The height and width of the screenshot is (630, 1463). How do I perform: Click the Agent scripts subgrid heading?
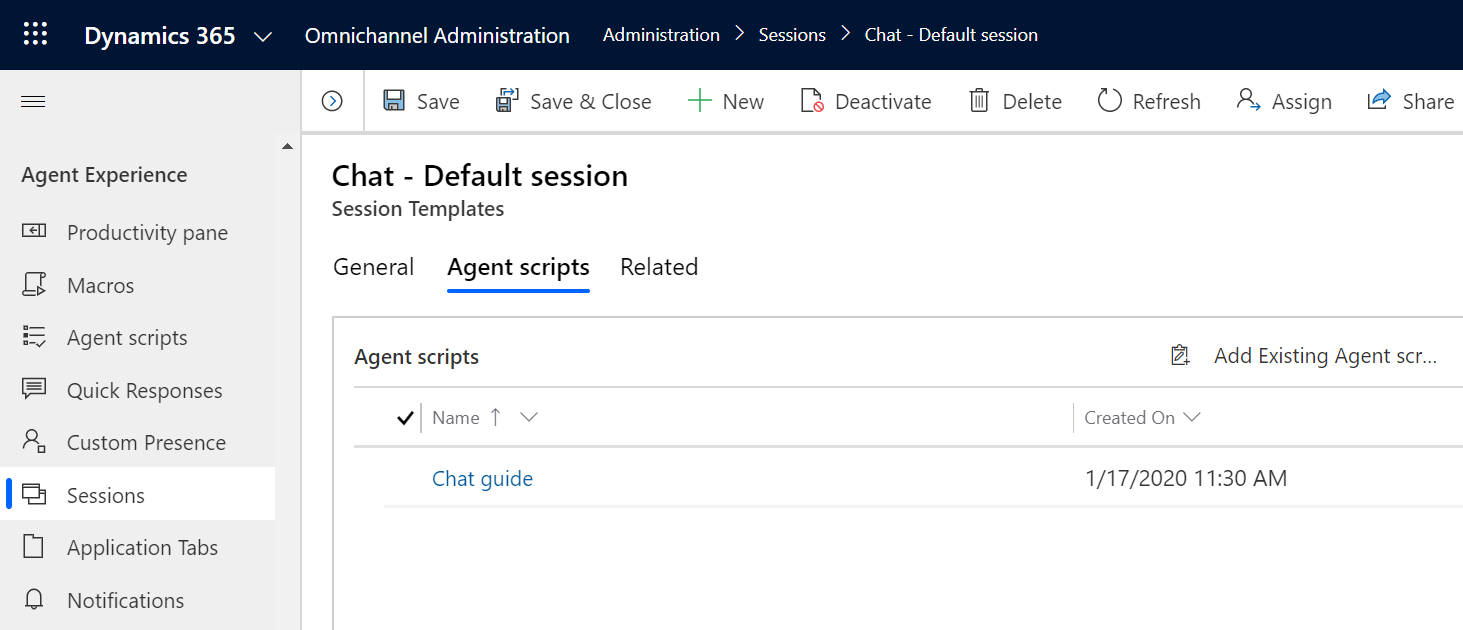[416, 357]
